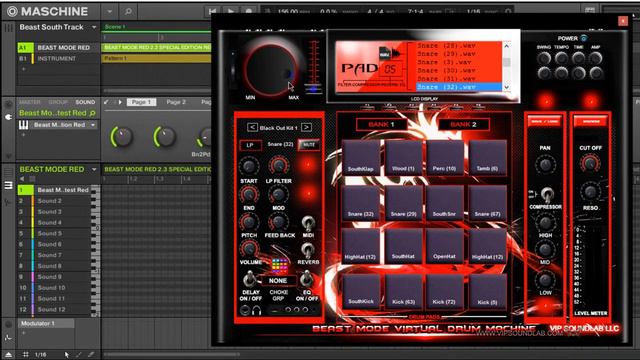Image resolution: width=640 pixels, height=360 pixels.
Task: Click the PAN knob
Action: point(545,164)
